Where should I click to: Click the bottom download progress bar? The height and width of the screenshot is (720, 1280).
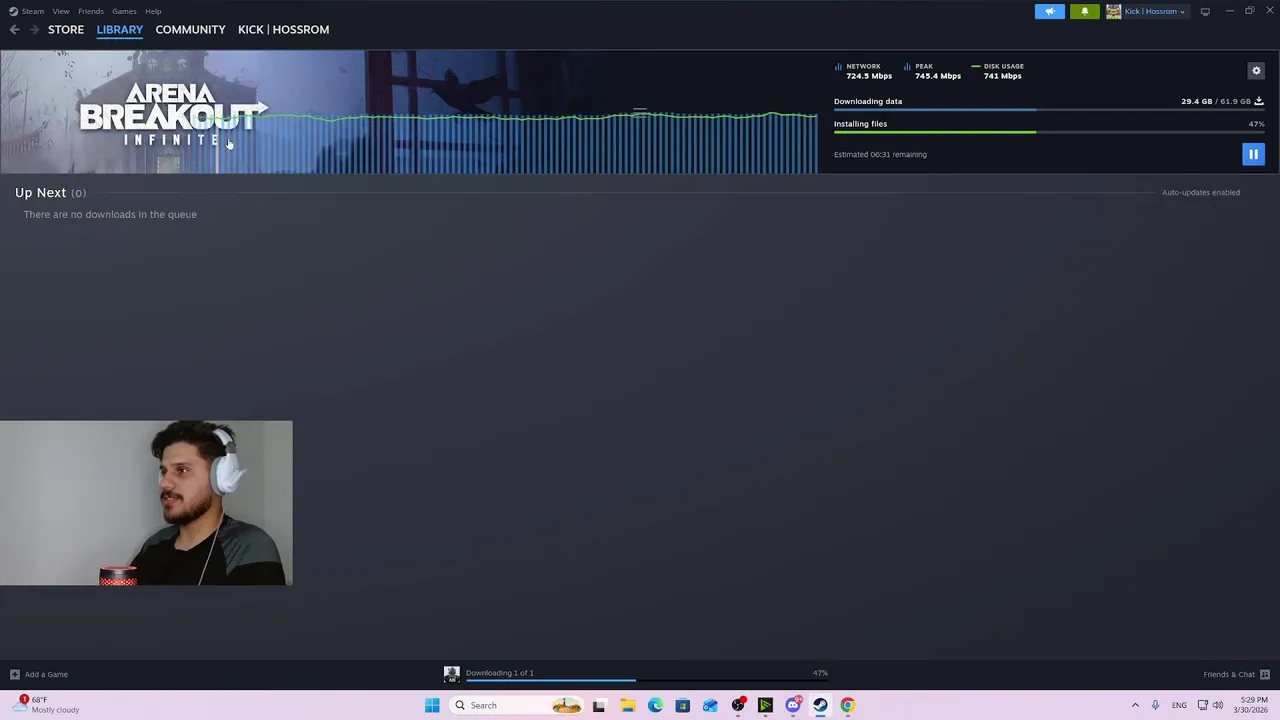click(647, 681)
